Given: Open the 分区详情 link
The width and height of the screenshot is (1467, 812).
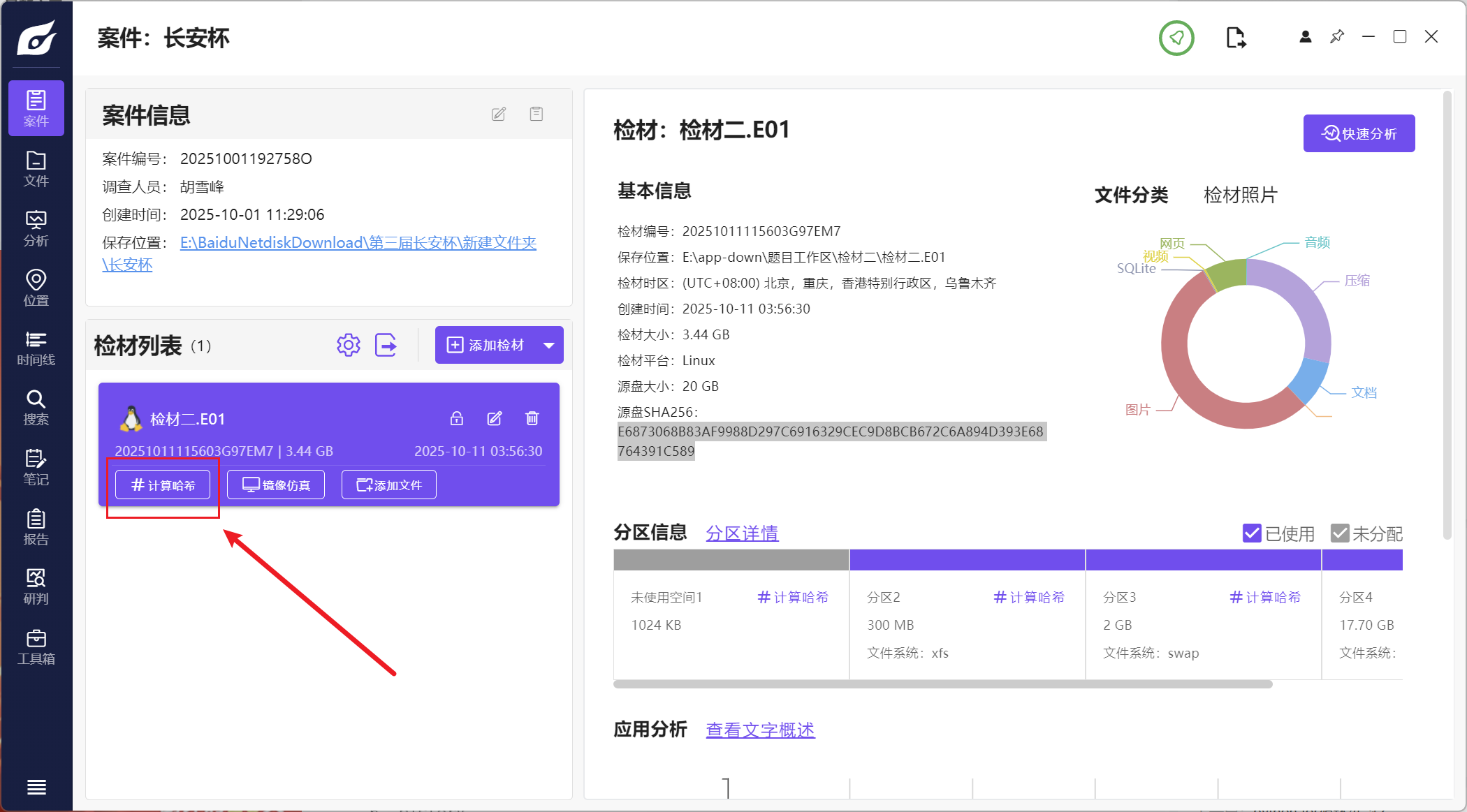Looking at the screenshot, I should [x=741, y=533].
